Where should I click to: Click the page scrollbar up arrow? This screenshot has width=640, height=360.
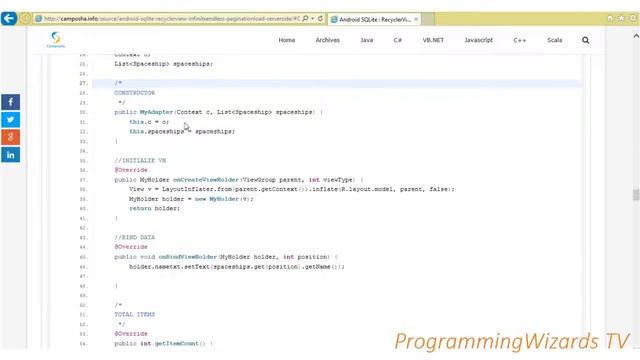pyautogui.click(x=636, y=36)
